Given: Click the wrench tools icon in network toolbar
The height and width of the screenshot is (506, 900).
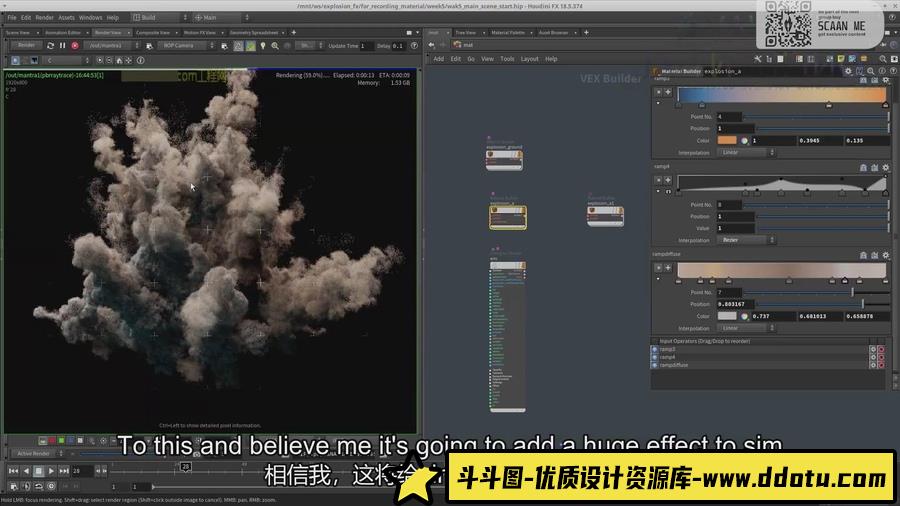Looking at the screenshot, I should 758,59.
